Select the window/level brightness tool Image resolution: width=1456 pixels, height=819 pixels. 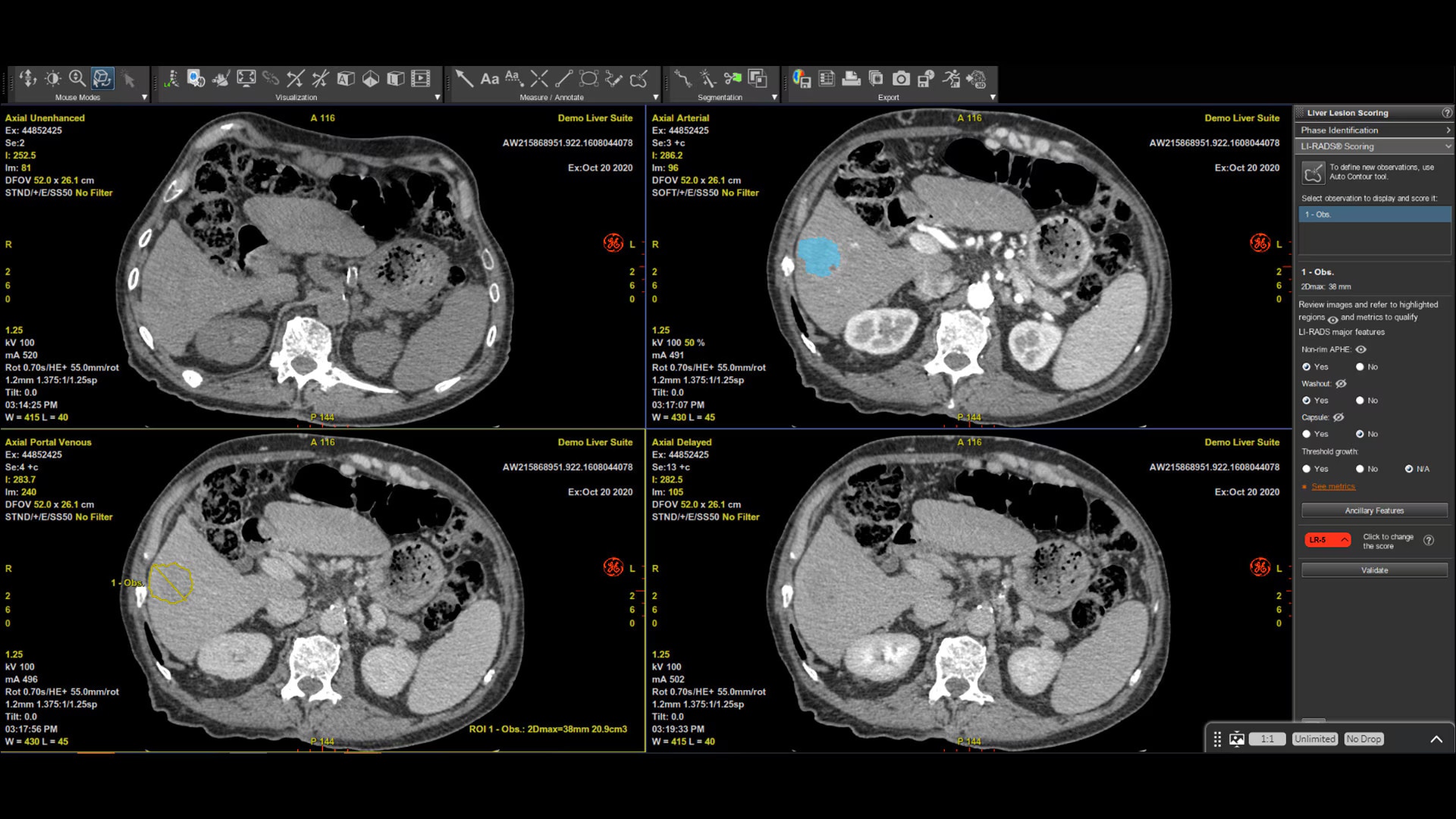(x=52, y=79)
